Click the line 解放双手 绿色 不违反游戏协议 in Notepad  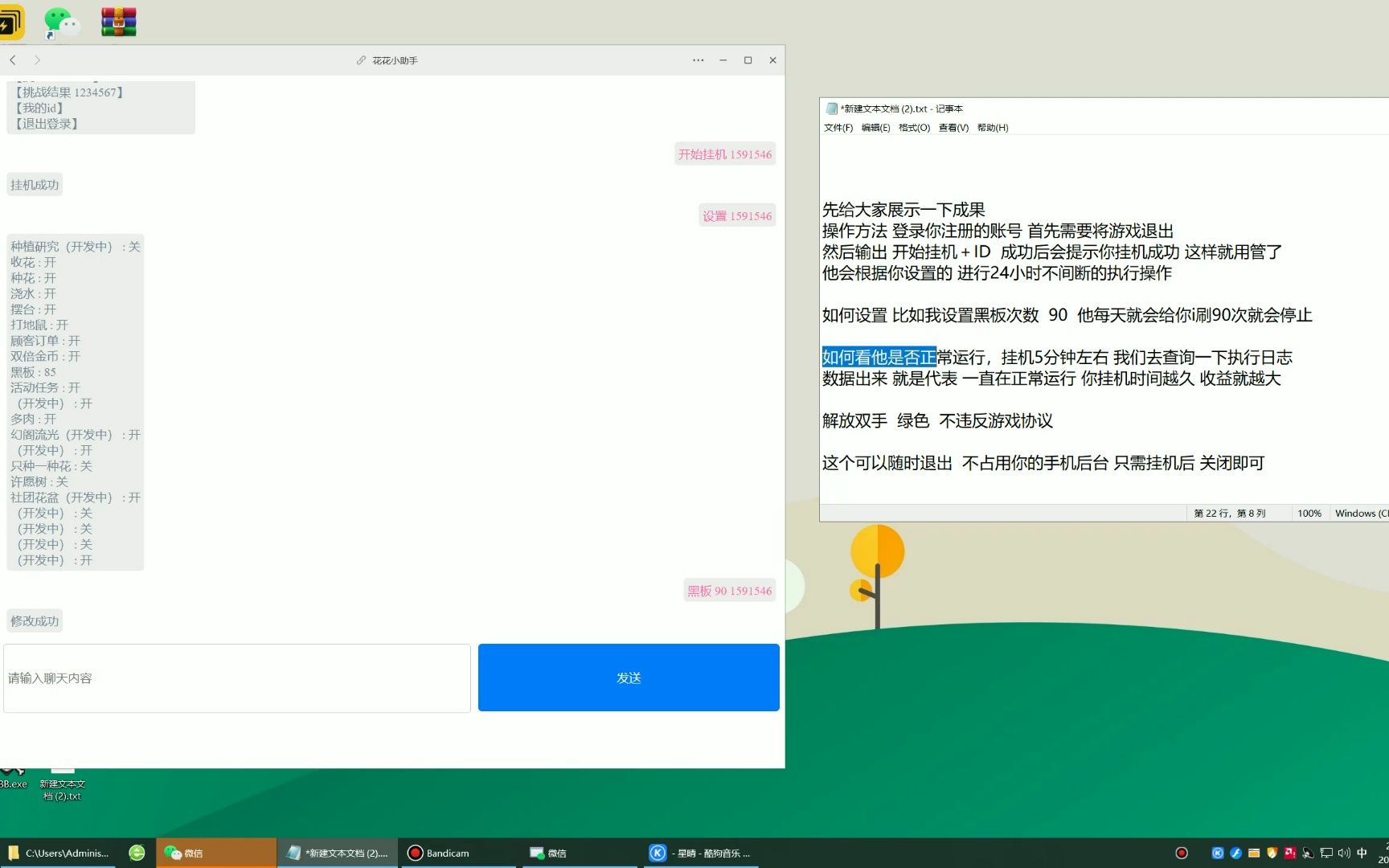point(937,420)
